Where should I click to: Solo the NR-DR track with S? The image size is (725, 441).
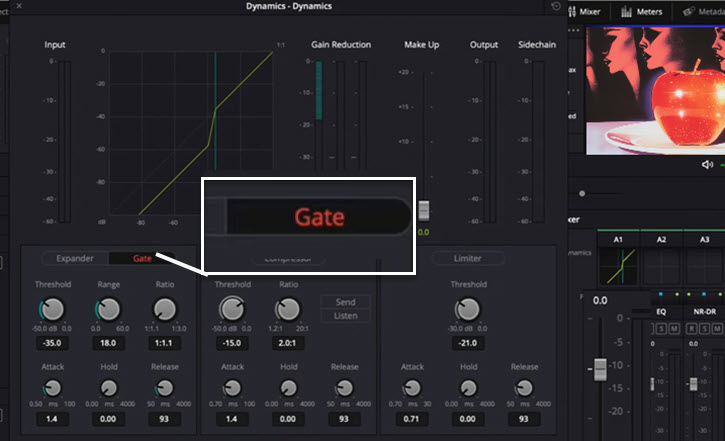coord(704,329)
